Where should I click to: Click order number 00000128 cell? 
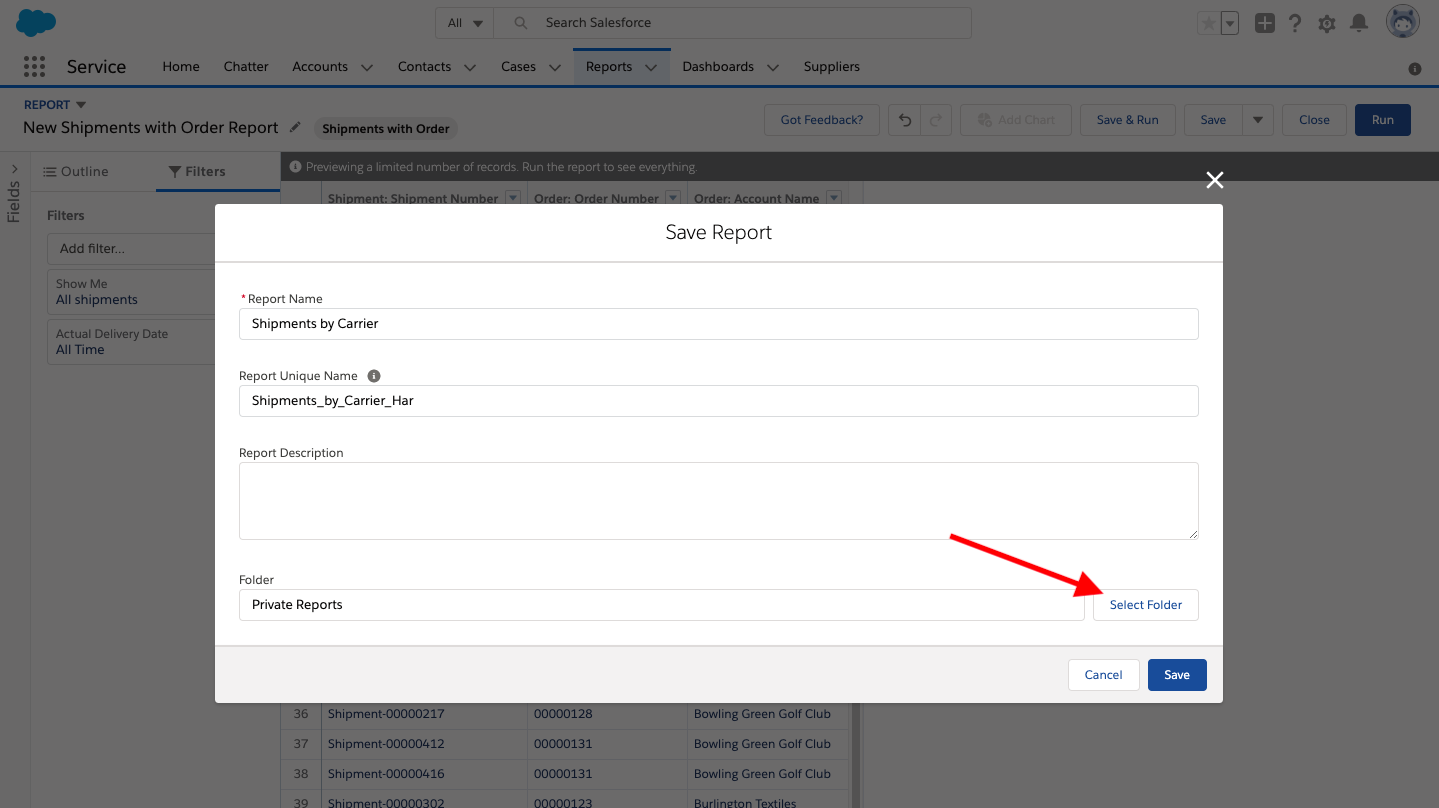pyautogui.click(x=607, y=714)
